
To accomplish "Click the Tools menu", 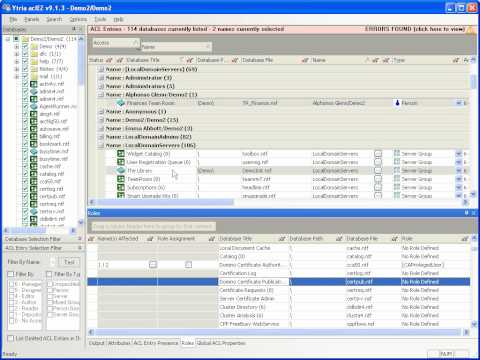I will [x=100, y=19].
